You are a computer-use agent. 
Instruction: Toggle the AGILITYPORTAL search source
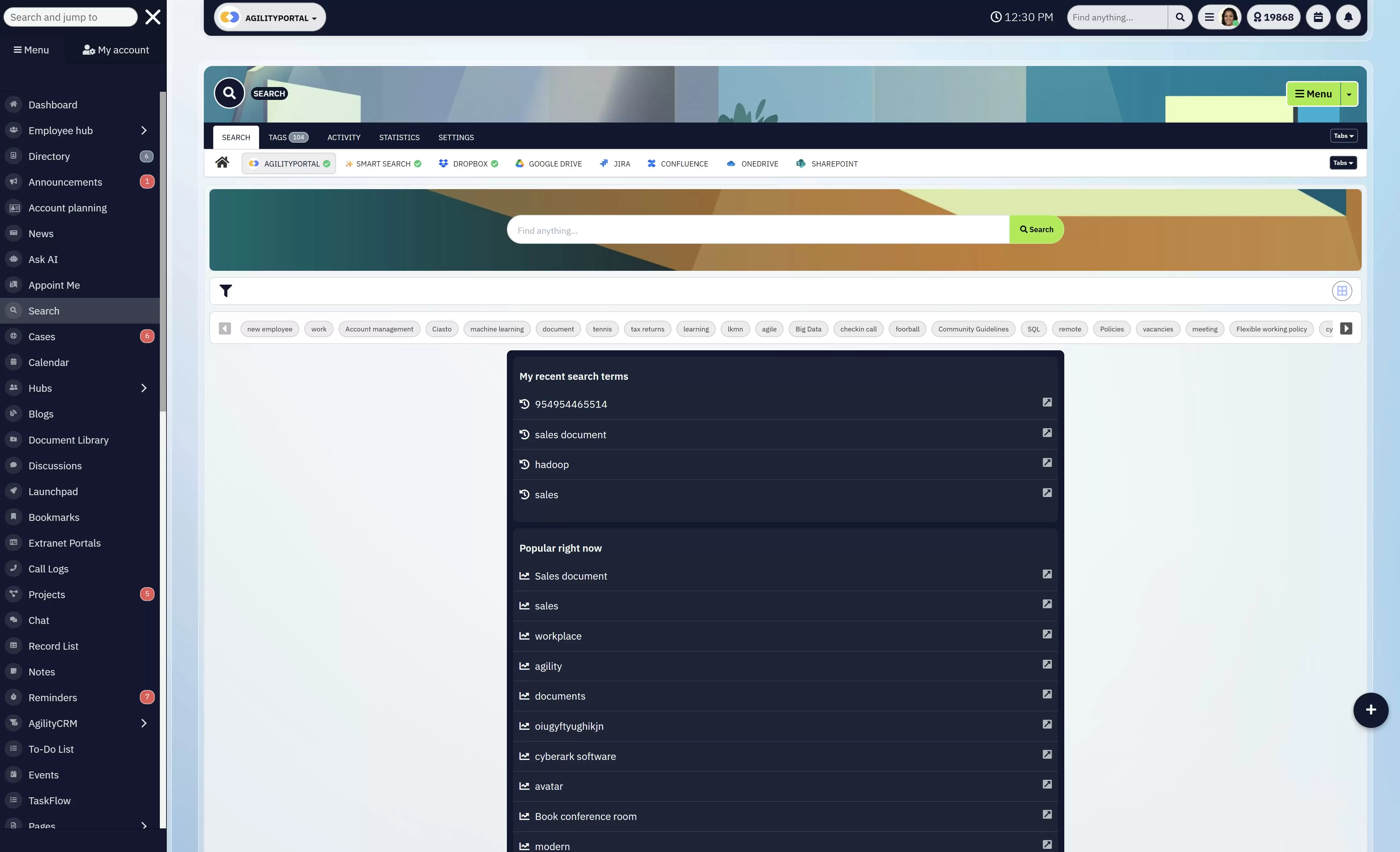click(x=289, y=164)
